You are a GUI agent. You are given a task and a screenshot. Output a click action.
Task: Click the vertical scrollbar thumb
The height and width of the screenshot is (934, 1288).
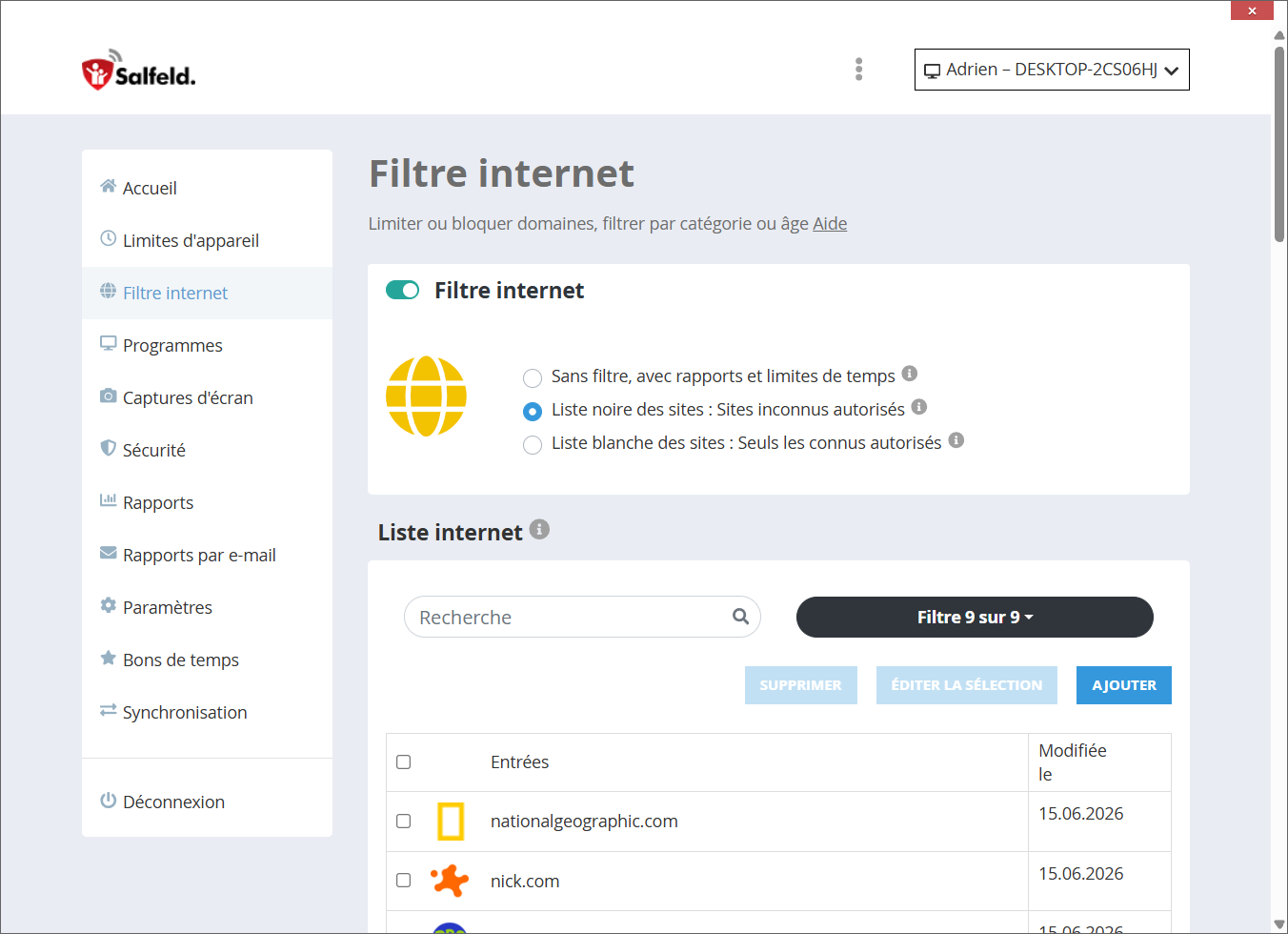tap(1279, 143)
